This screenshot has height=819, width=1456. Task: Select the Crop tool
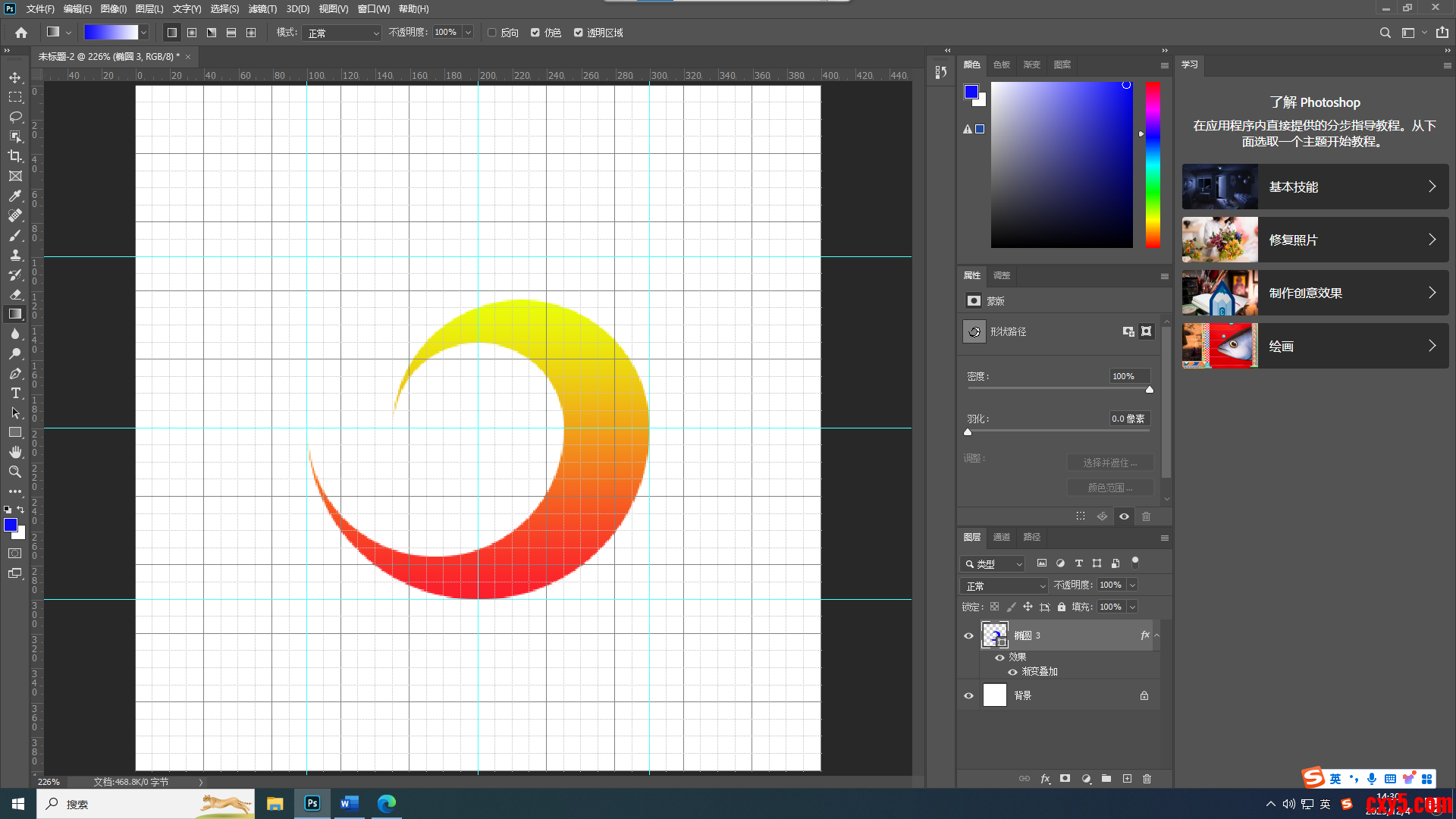tap(15, 156)
